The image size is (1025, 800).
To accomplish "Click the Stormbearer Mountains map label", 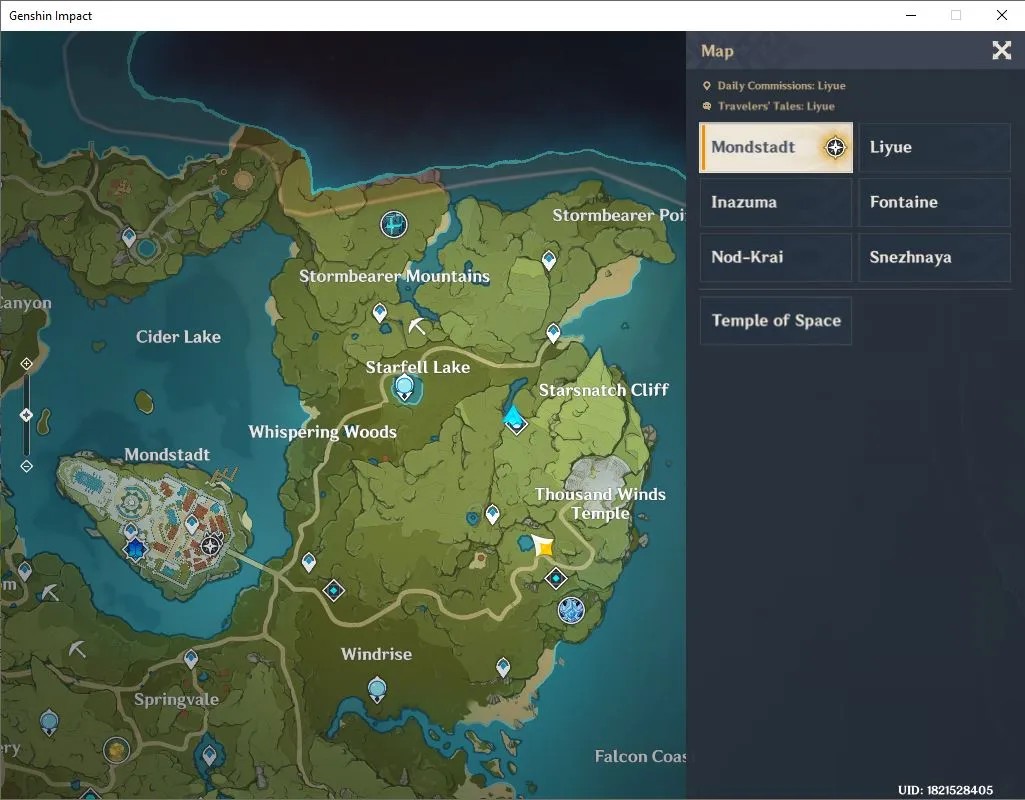I will click(x=394, y=276).
